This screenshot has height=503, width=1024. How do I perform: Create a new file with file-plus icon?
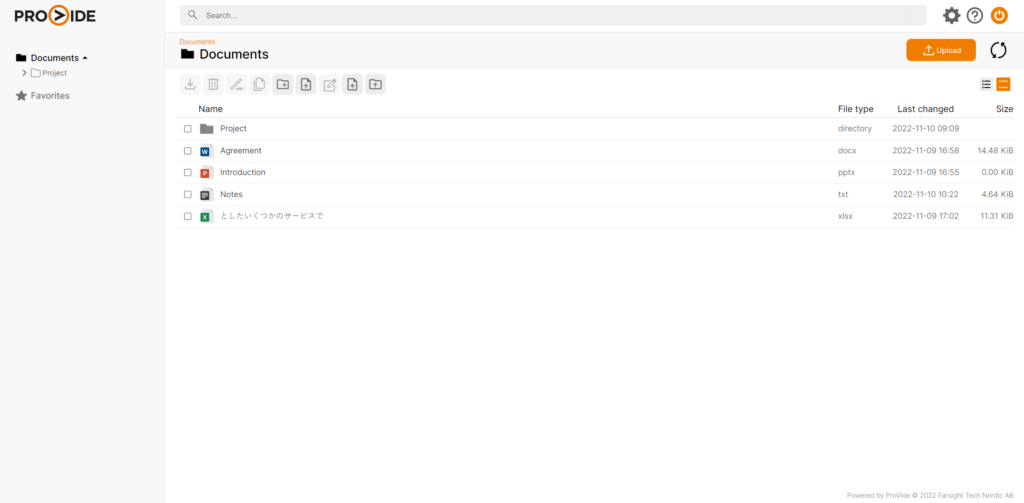point(306,84)
